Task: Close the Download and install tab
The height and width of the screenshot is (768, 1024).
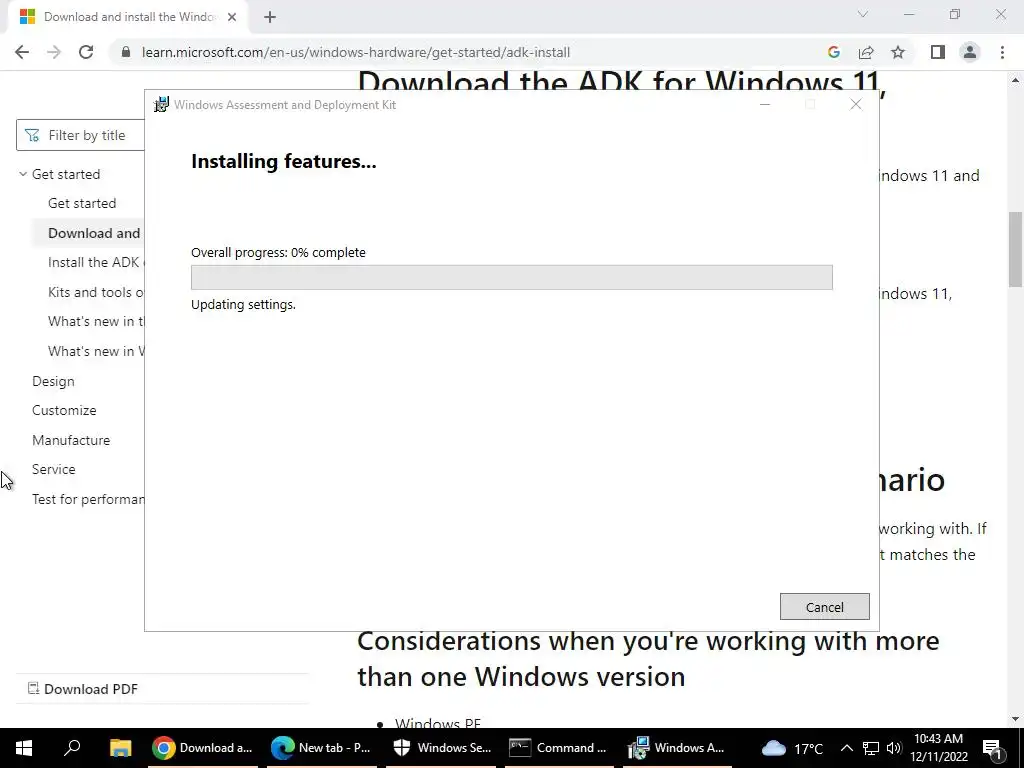Action: [x=232, y=17]
